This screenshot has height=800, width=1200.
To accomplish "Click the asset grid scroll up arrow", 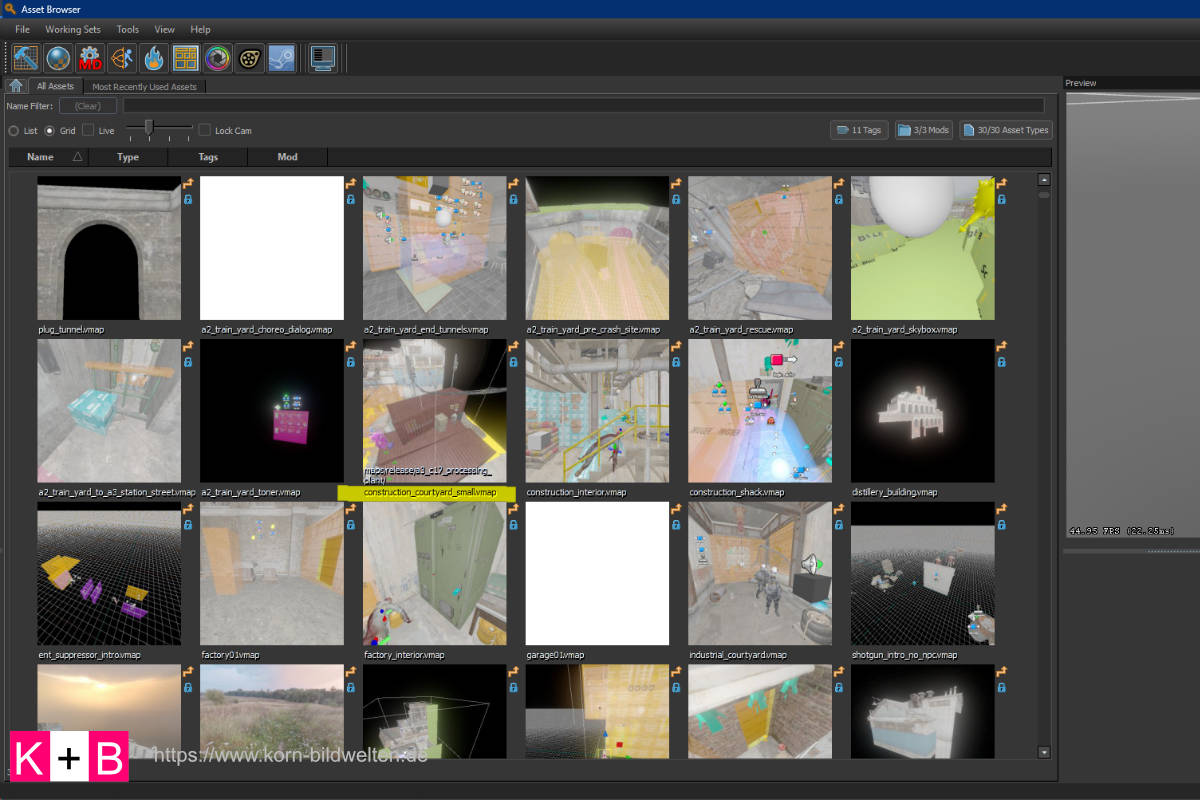I will click(x=1044, y=180).
